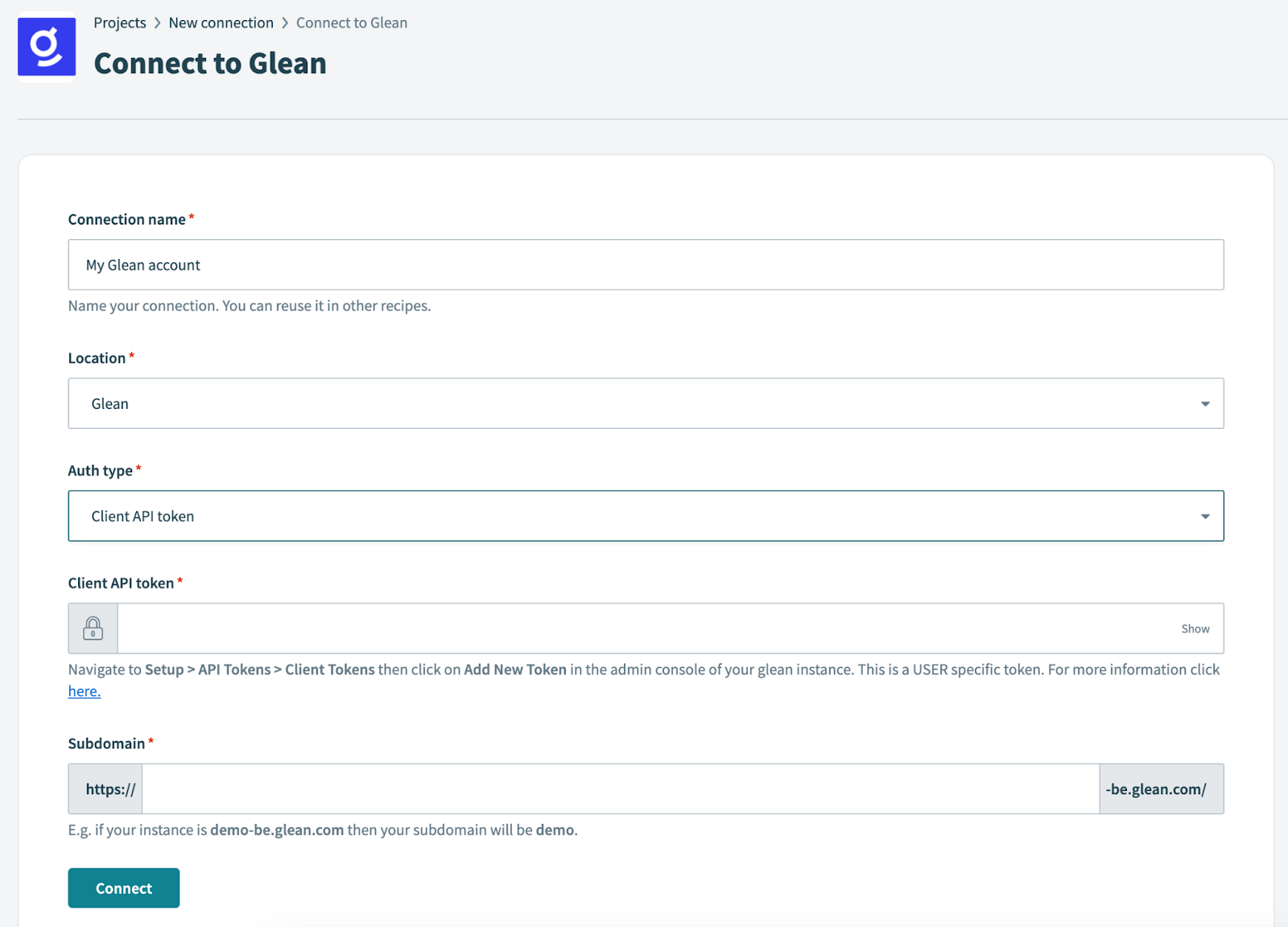Select Connect to Glean in the breadcrumb
Viewport: 1288px width, 927px height.
click(x=352, y=23)
